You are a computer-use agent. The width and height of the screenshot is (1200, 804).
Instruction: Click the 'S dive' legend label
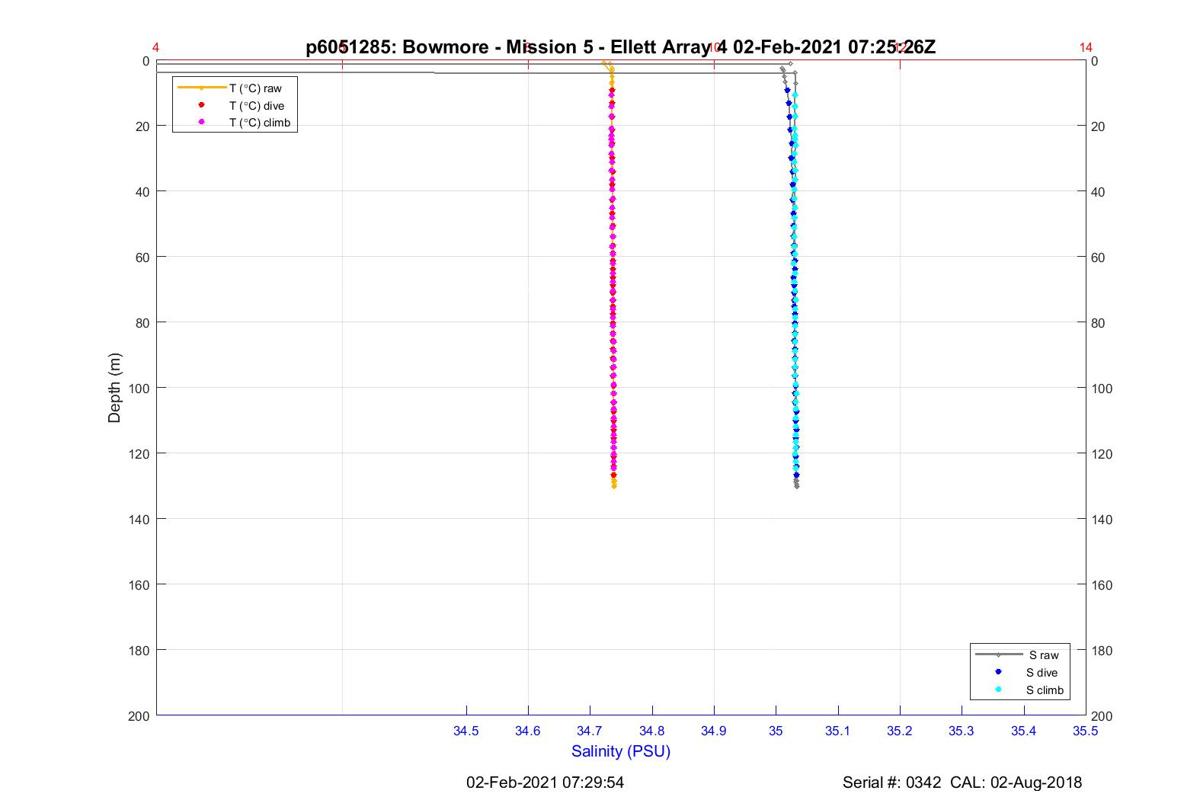(x=1042, y=672)
